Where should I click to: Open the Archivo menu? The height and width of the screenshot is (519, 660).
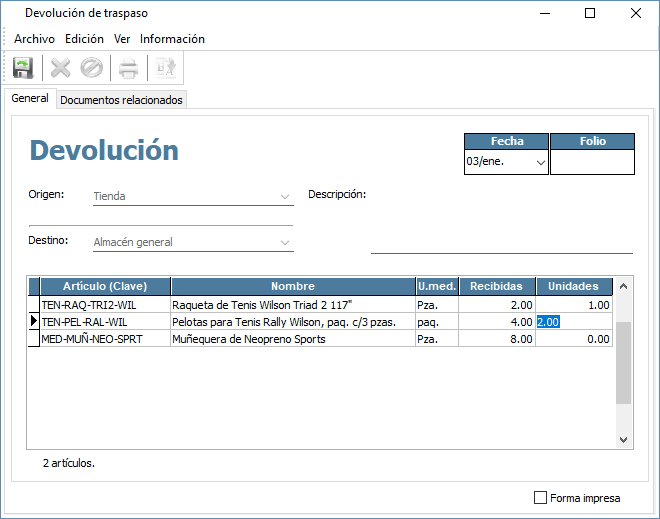click(34, 39)
